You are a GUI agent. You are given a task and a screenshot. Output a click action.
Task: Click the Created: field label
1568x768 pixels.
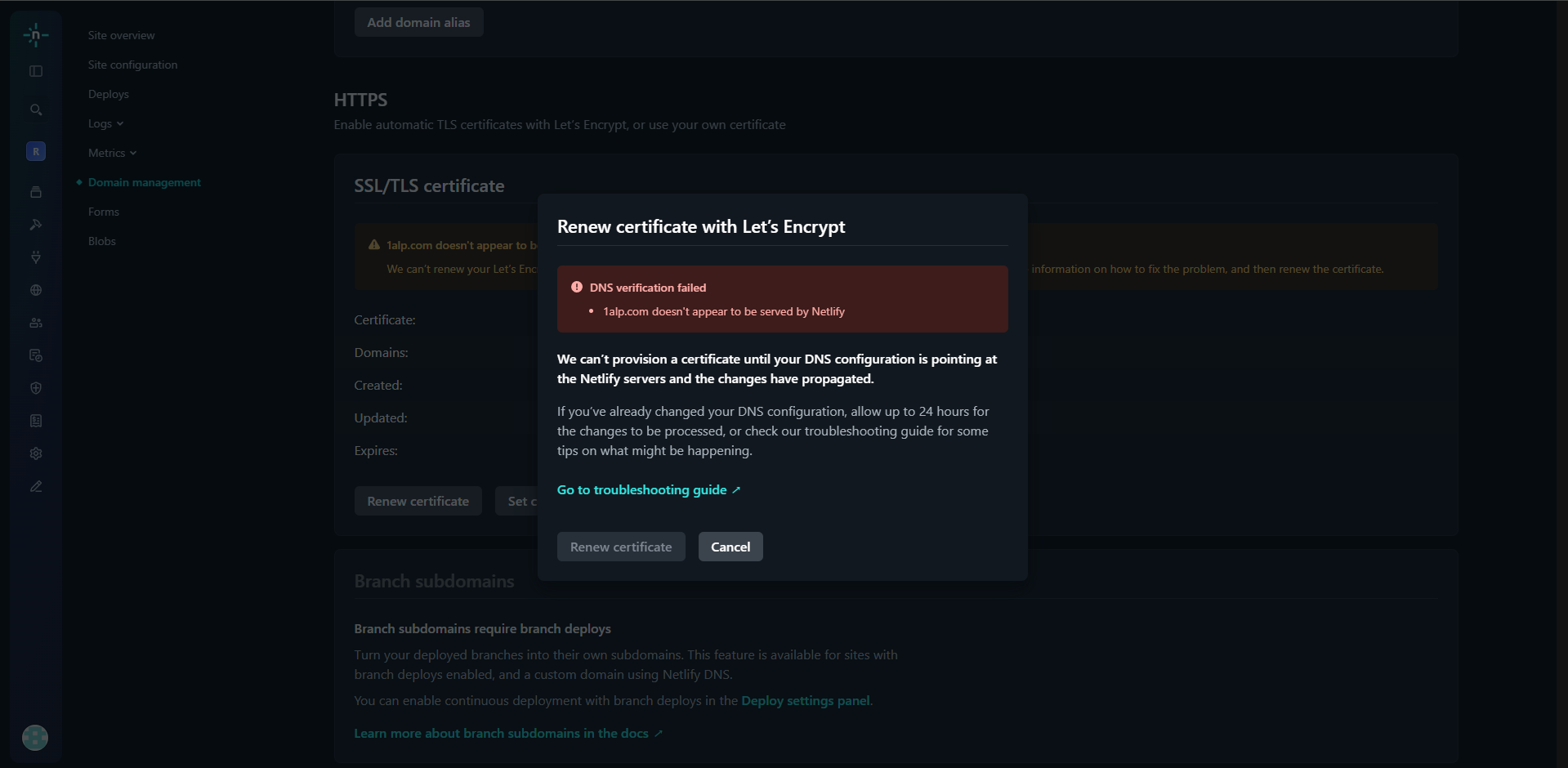[378, 385]
